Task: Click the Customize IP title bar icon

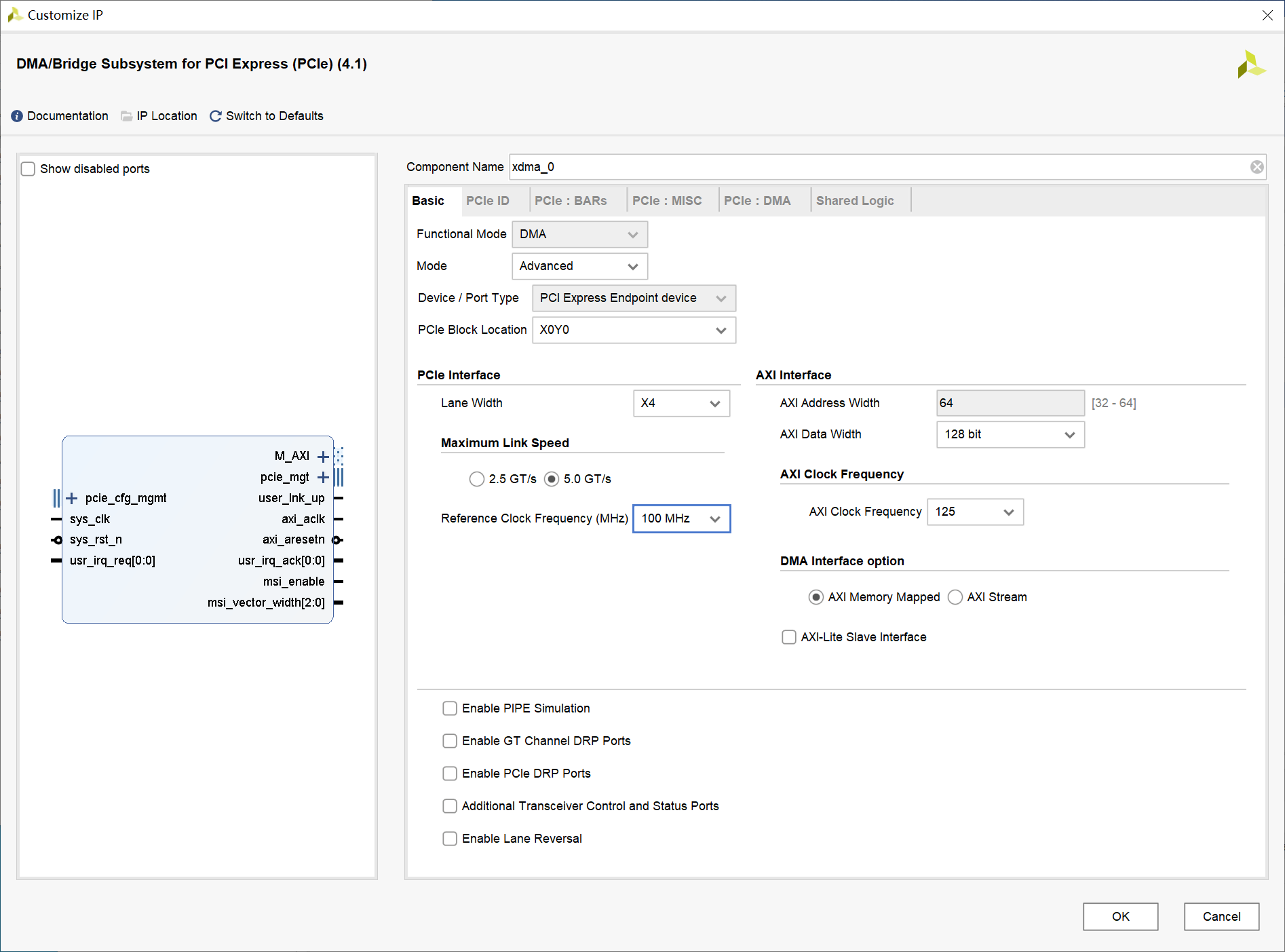Action: (x=14, y=14)
